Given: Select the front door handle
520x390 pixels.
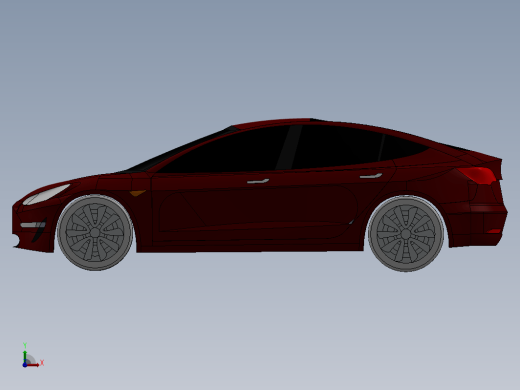Looking at the screenshot, I should tap(258, 181).
